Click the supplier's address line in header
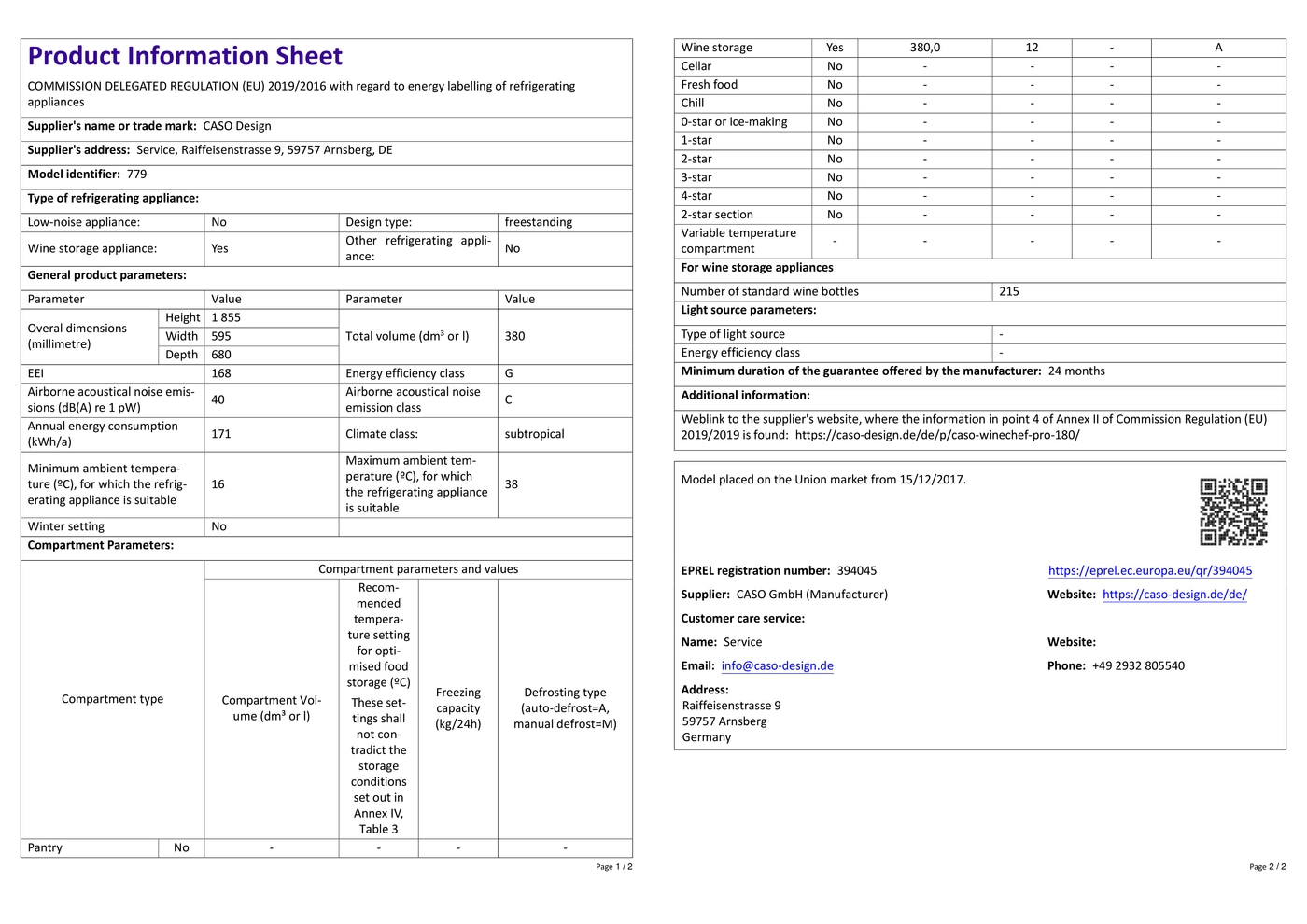 [x=210, y=150]
